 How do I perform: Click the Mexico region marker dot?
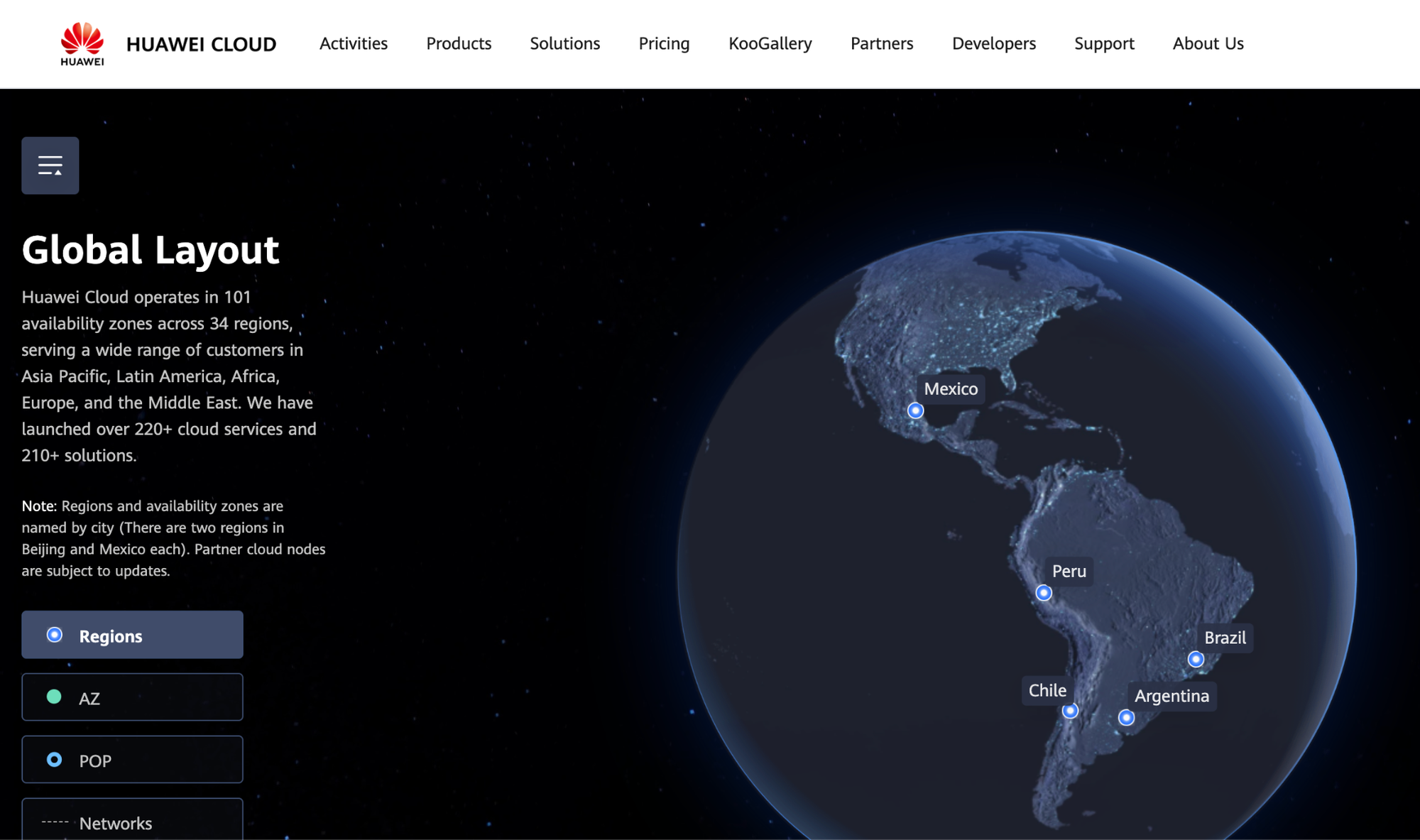[x=915, y=410]
